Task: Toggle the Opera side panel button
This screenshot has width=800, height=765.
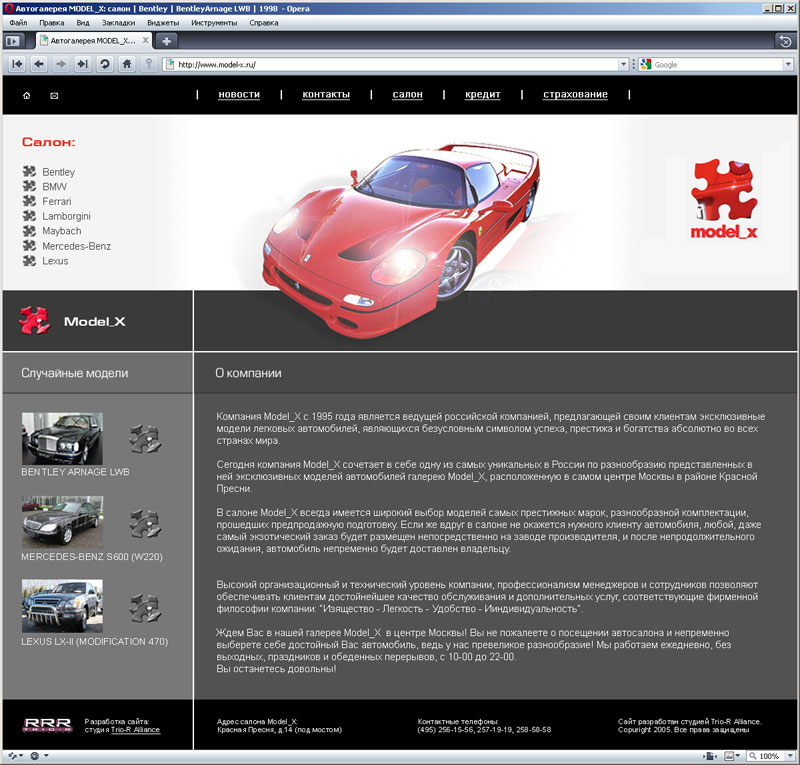Action: point(13,41)
